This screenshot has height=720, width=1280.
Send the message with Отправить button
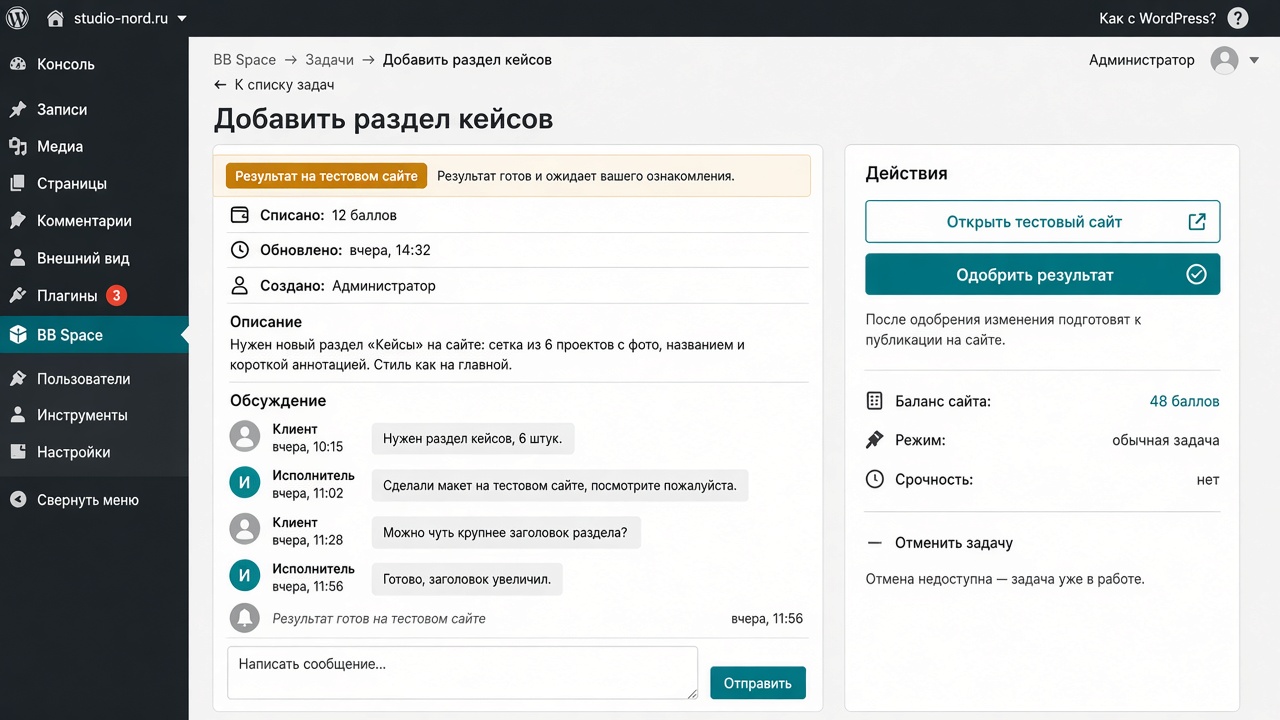(x=758, y=683)
